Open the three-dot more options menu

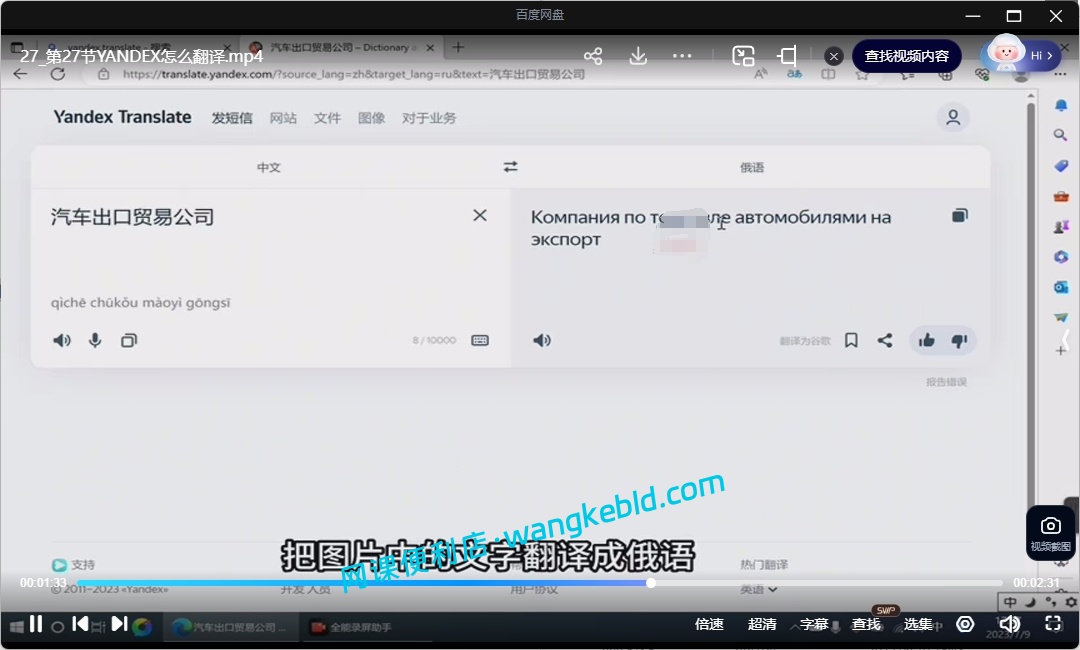point(682,56)
